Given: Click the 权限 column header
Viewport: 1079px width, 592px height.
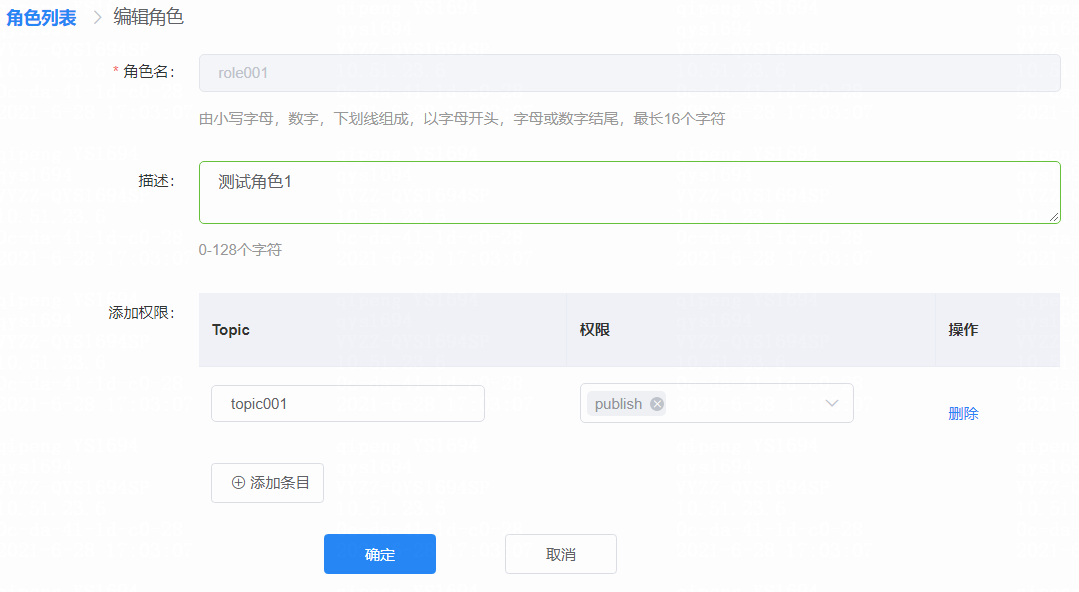Looking at the screenshot, I should coord(595,330).
